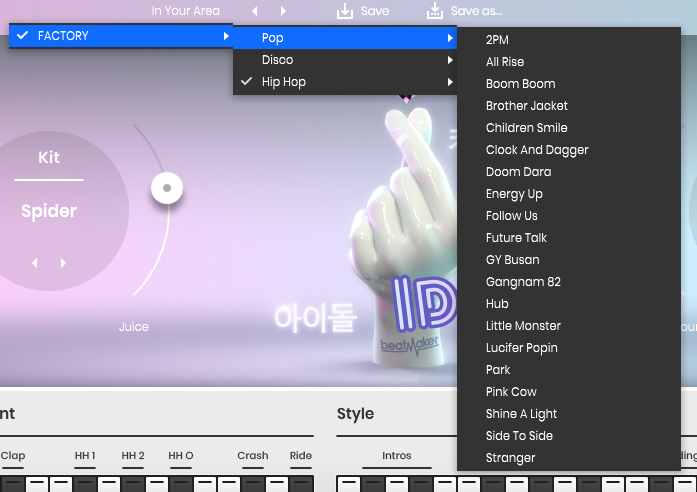
Task: Click the arrow on the Pop row
Action: click(x=450, y=38)
